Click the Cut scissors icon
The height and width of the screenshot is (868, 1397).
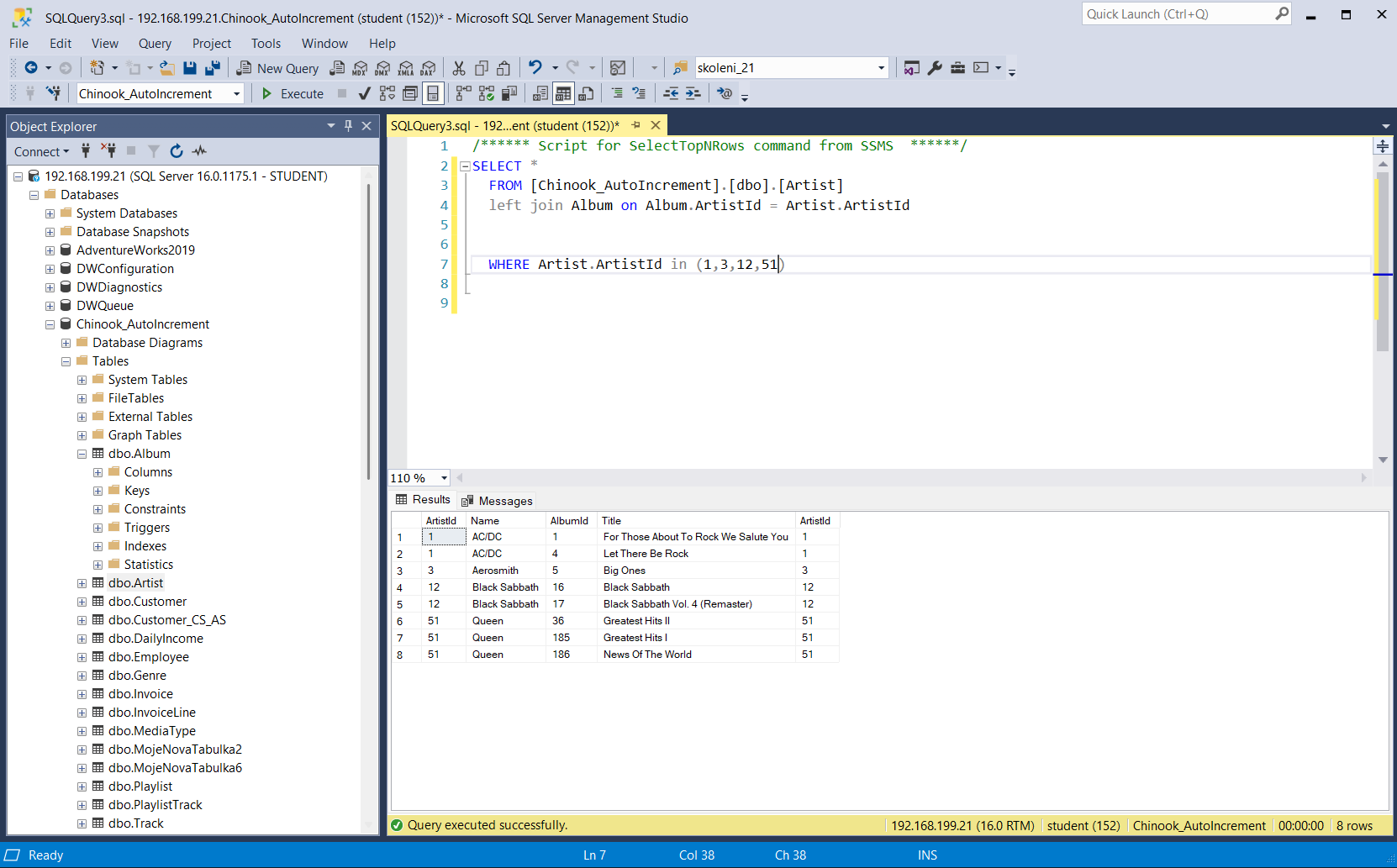(459, 68)
